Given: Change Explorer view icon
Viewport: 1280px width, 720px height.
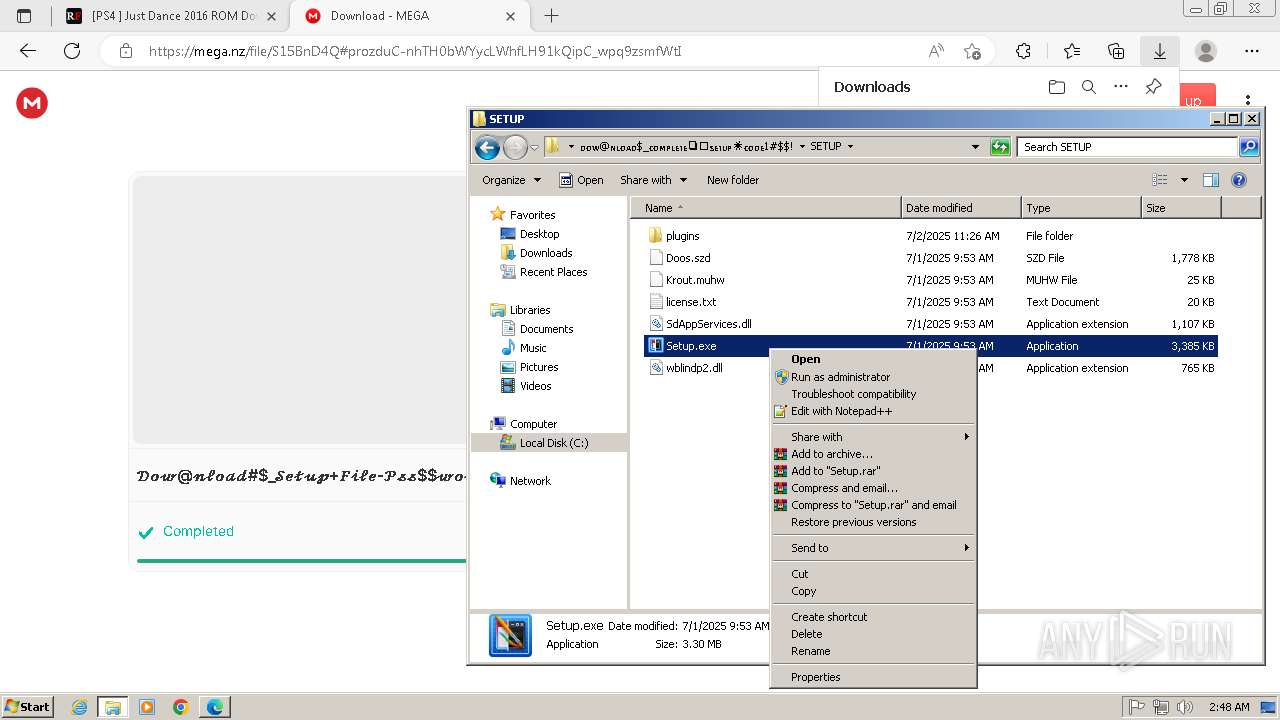Looking at the screenshot, I should point(1160,180).
